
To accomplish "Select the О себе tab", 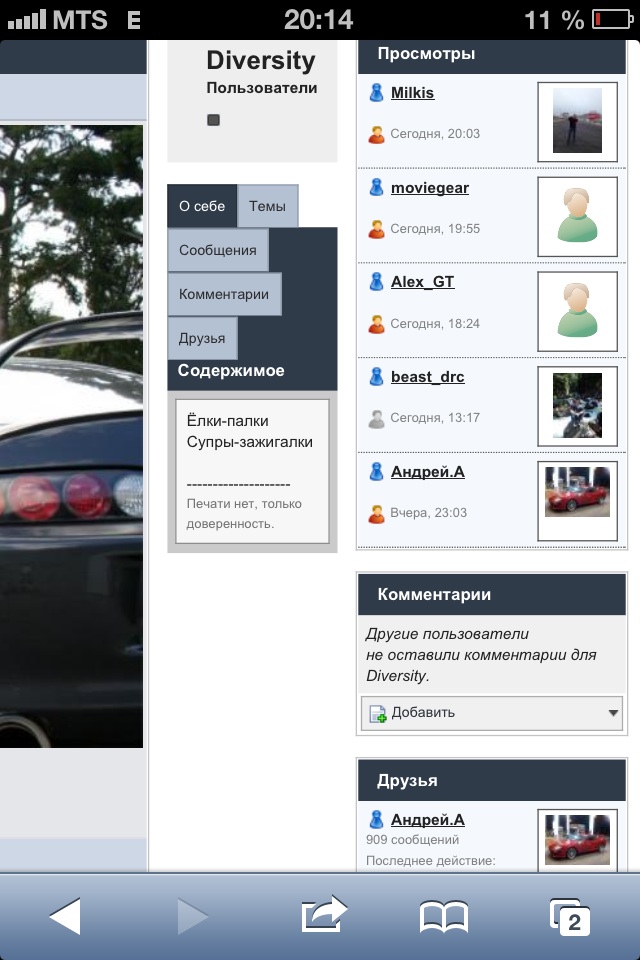I will (202, 206).
